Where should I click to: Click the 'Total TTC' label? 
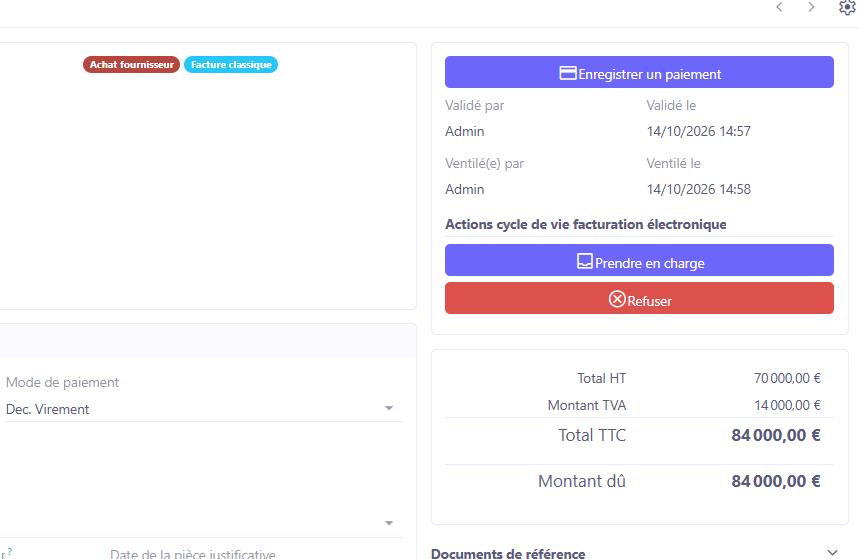(592, 435)
